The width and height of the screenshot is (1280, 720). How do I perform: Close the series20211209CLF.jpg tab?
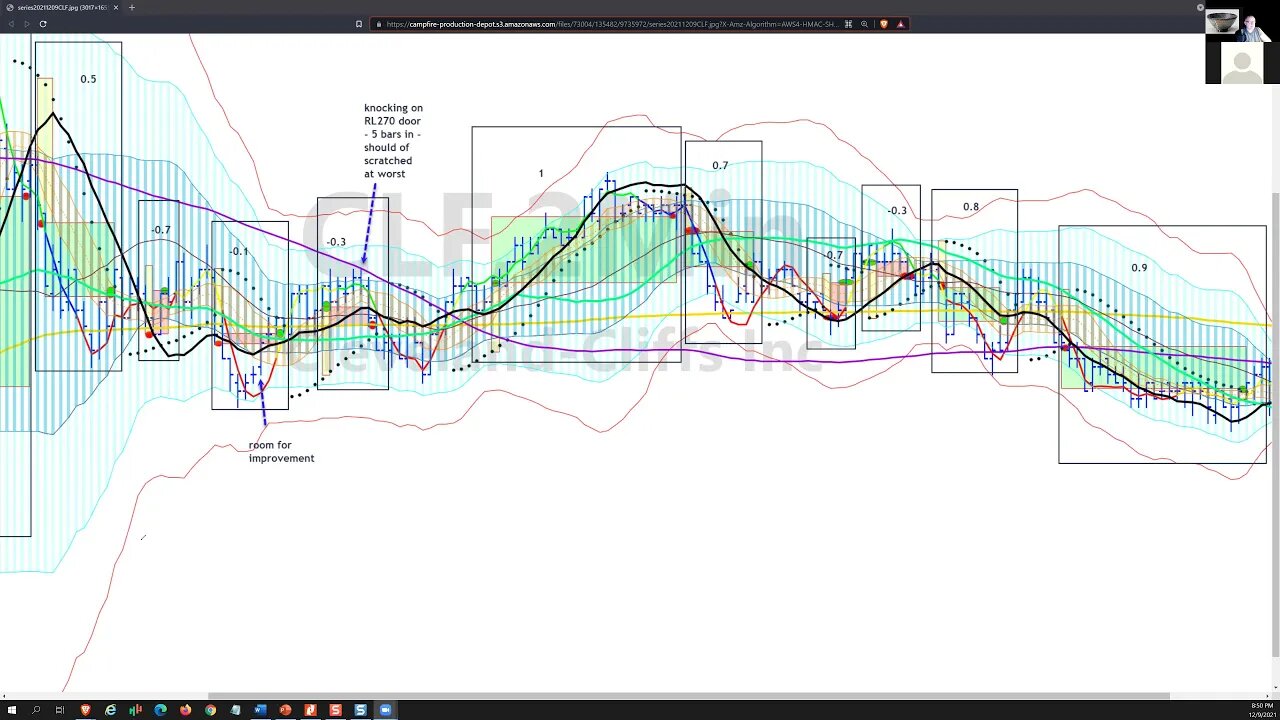pos(116,7)
